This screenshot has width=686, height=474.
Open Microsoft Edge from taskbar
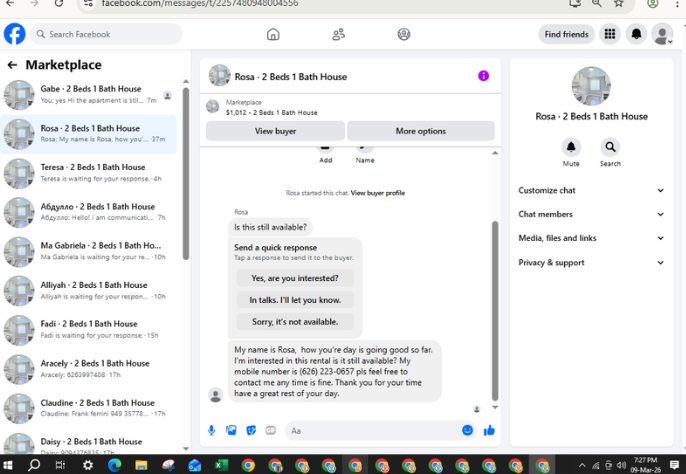(x=114, y=465)
